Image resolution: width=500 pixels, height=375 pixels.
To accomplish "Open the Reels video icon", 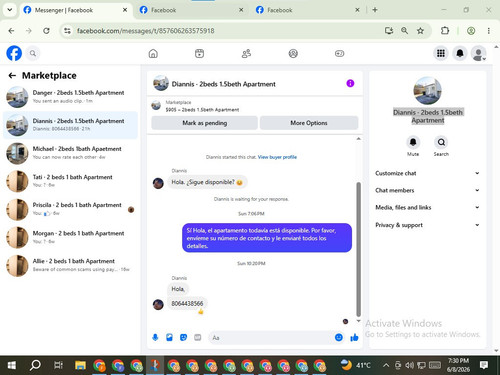I will [x=199, y=53].
